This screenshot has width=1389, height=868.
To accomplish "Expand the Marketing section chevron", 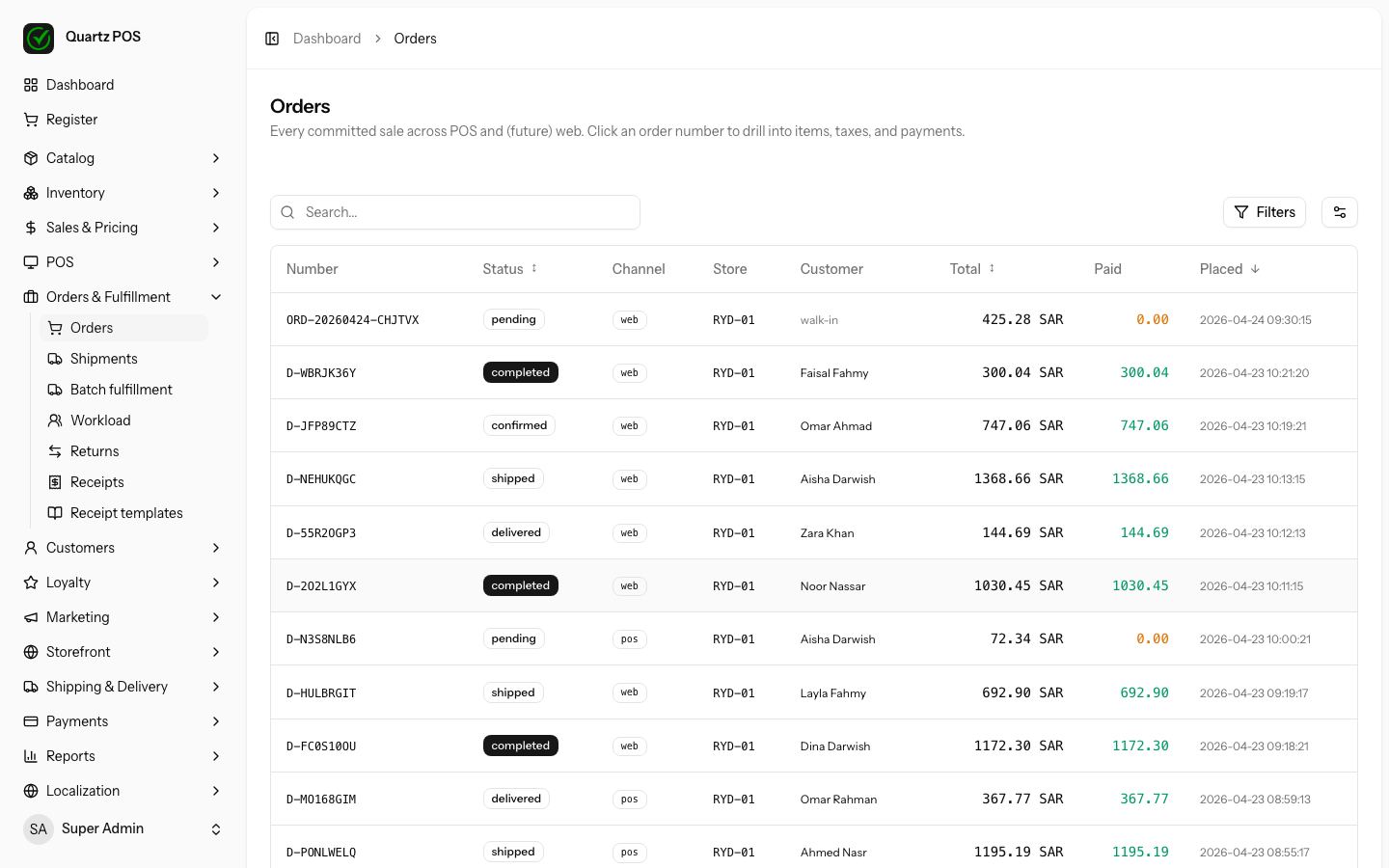I will pos(216,617).
